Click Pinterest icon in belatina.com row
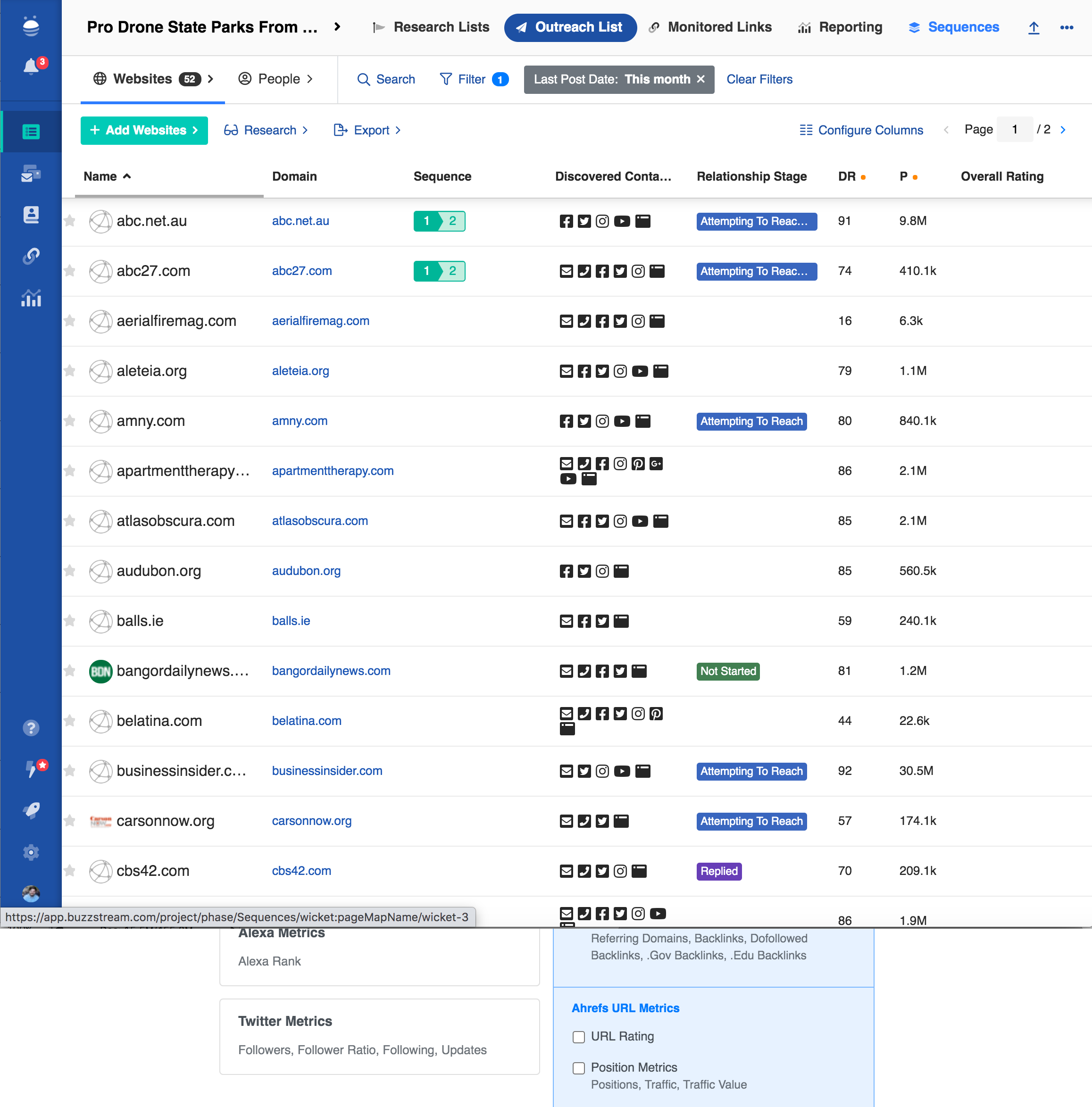Screen dimensions: 1092x1107 click(656, 713)
